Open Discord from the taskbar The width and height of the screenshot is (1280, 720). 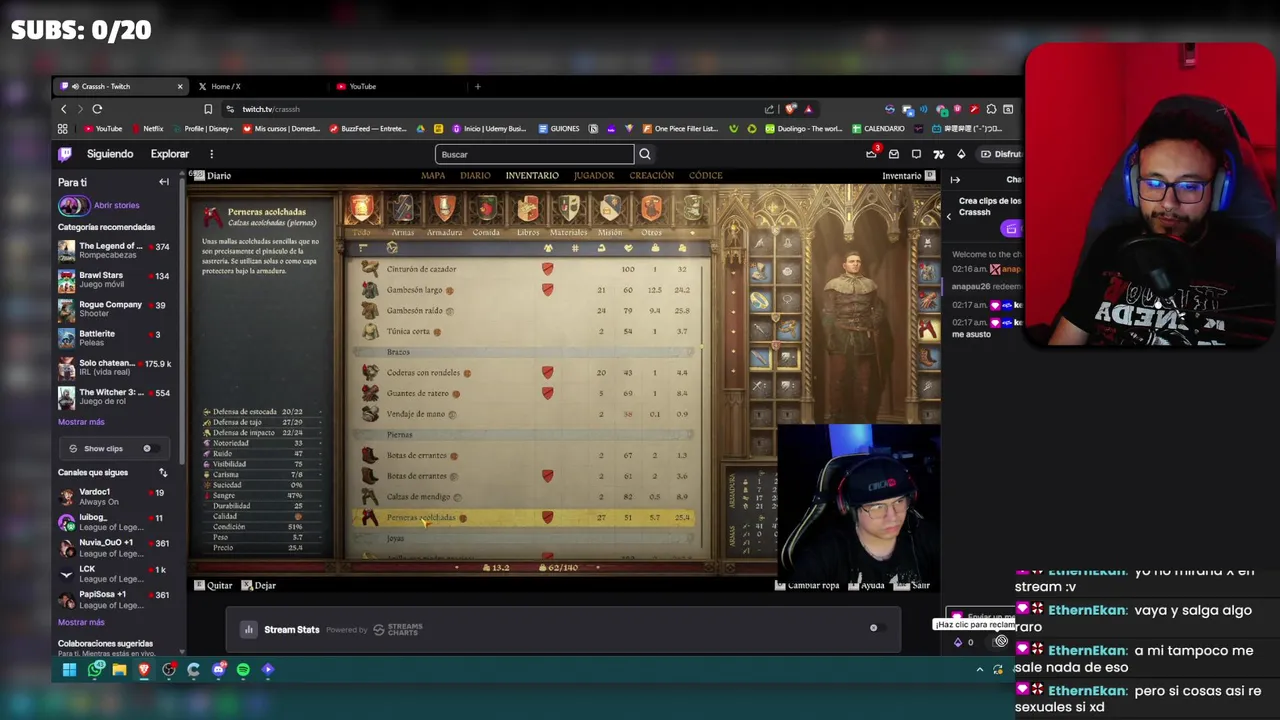(218, 670)
